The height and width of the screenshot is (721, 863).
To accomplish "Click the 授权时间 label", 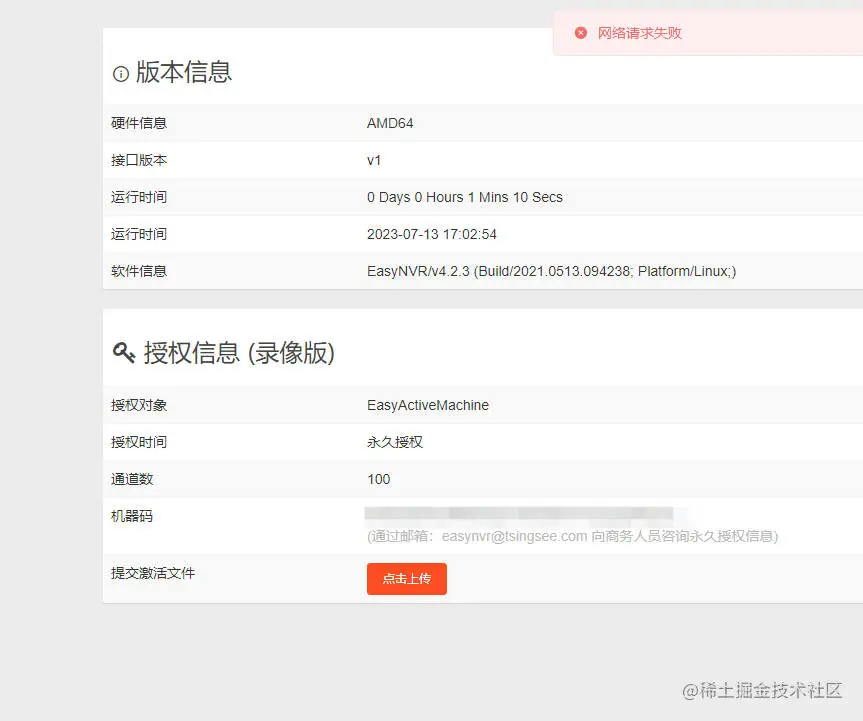I will click(x=139, y=442).
